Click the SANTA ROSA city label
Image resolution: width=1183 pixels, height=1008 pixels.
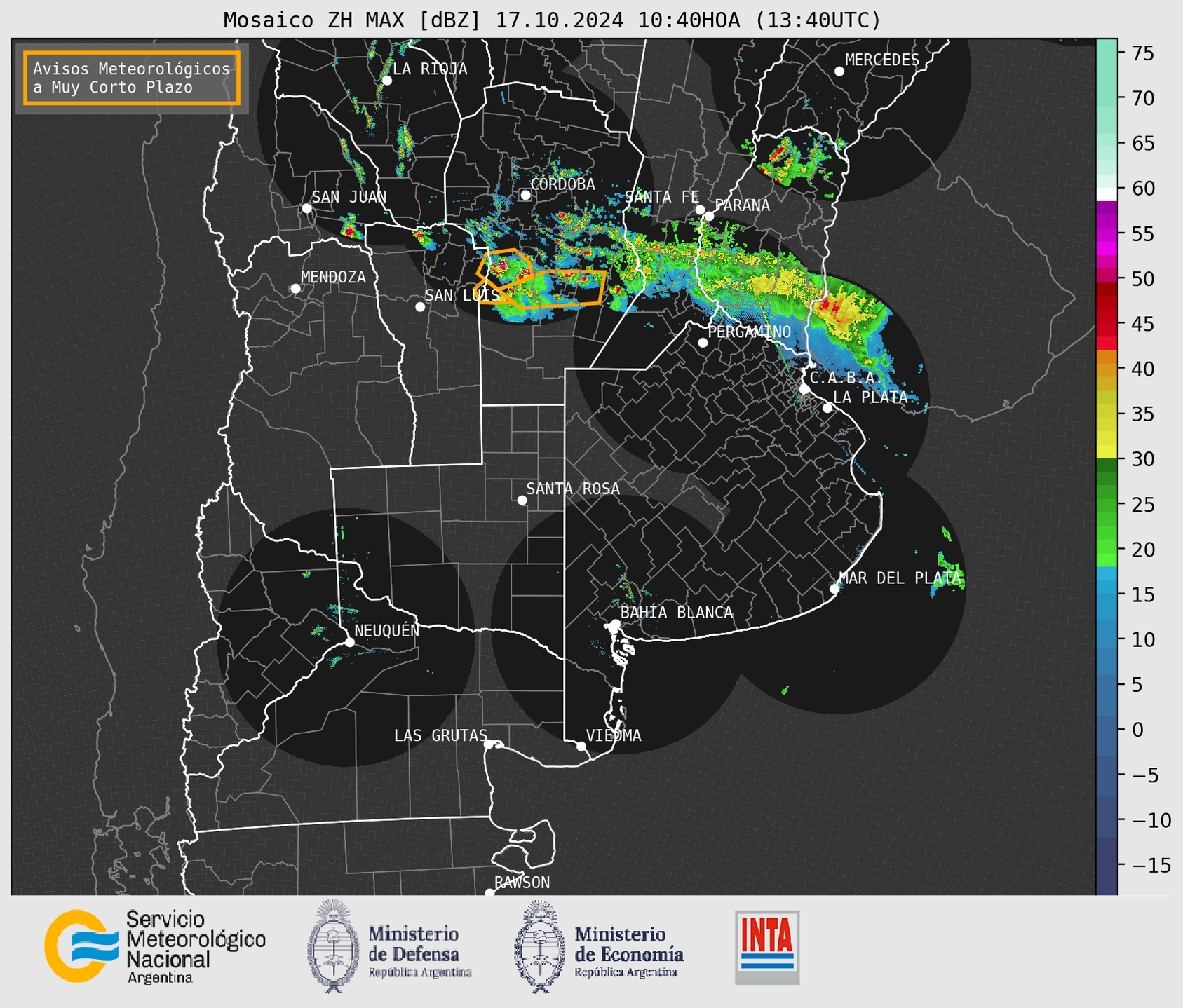[573, 489]
